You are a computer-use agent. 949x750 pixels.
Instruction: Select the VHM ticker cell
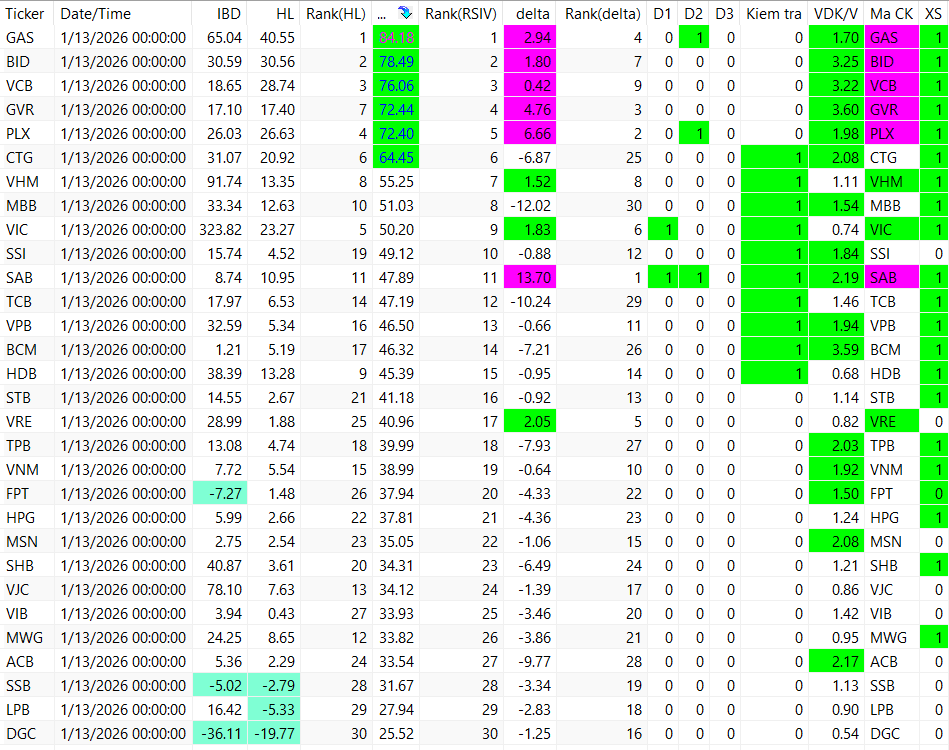pyautogui.click(x=27, y=182)
